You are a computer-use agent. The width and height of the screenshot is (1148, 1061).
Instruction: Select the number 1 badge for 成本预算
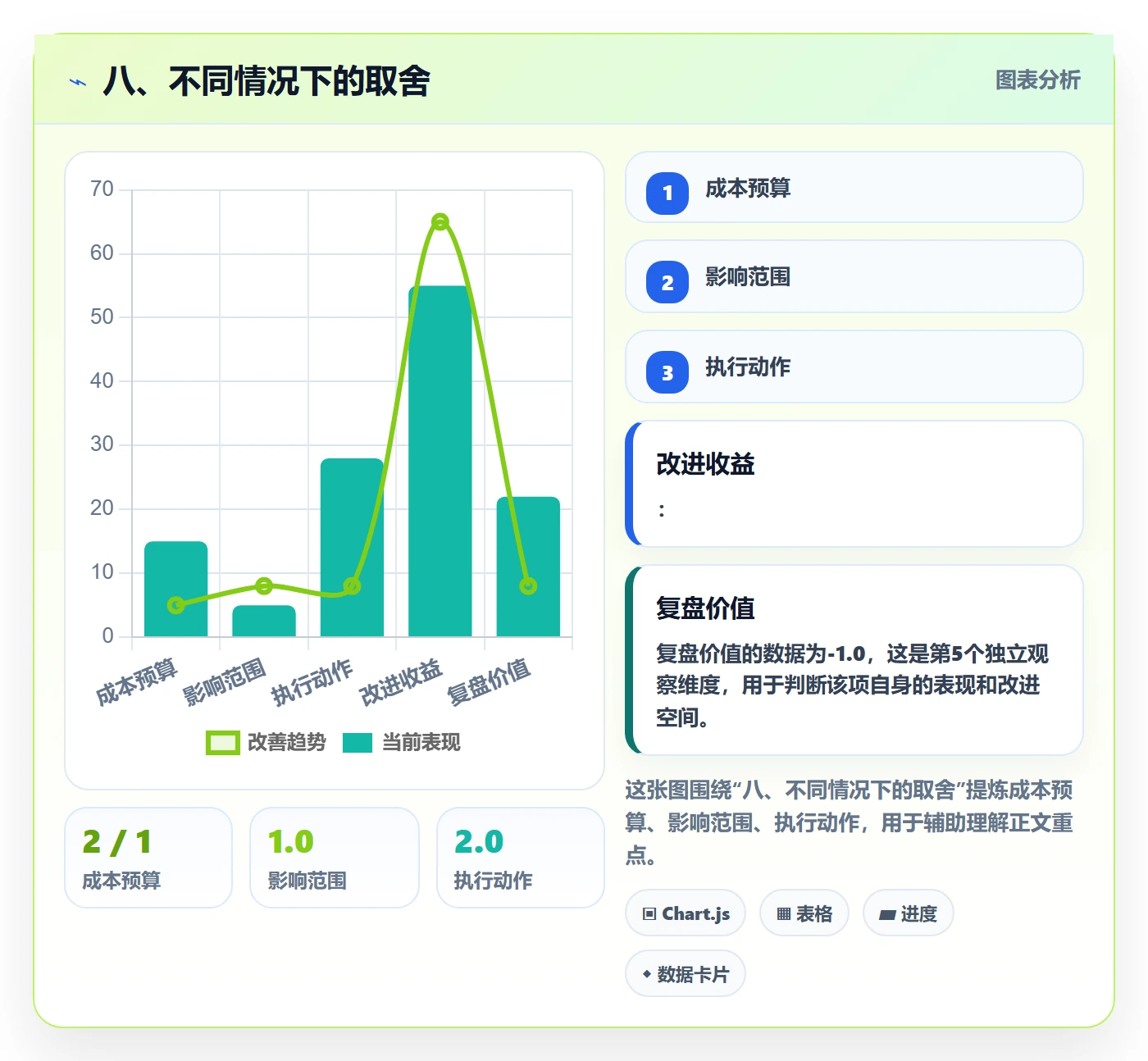(x=667, y=193)
